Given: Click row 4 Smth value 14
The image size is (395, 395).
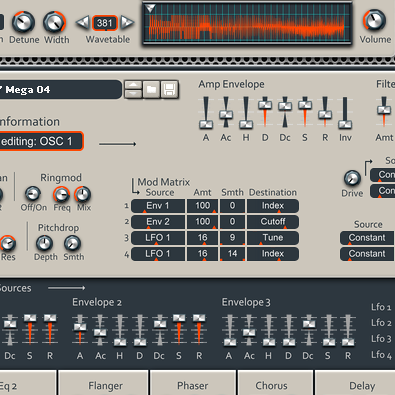Looking at the screenshot, I should pyautogui.click(x=232, y=254).
